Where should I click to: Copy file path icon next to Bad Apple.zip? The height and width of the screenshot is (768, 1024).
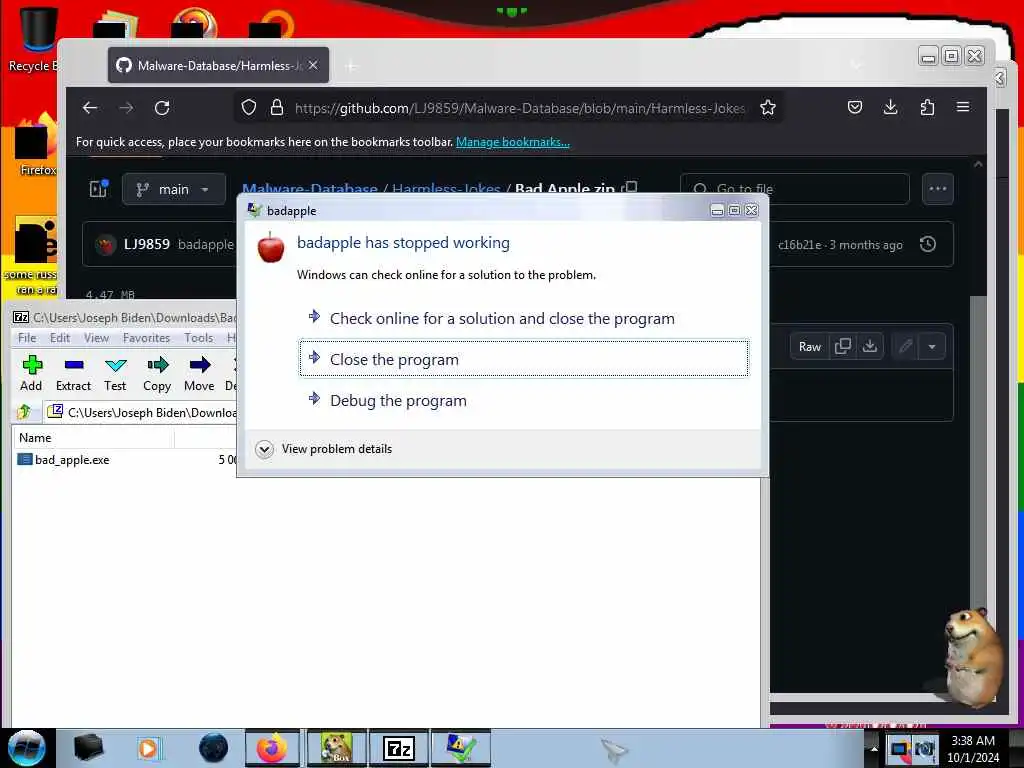pos(630,187)
